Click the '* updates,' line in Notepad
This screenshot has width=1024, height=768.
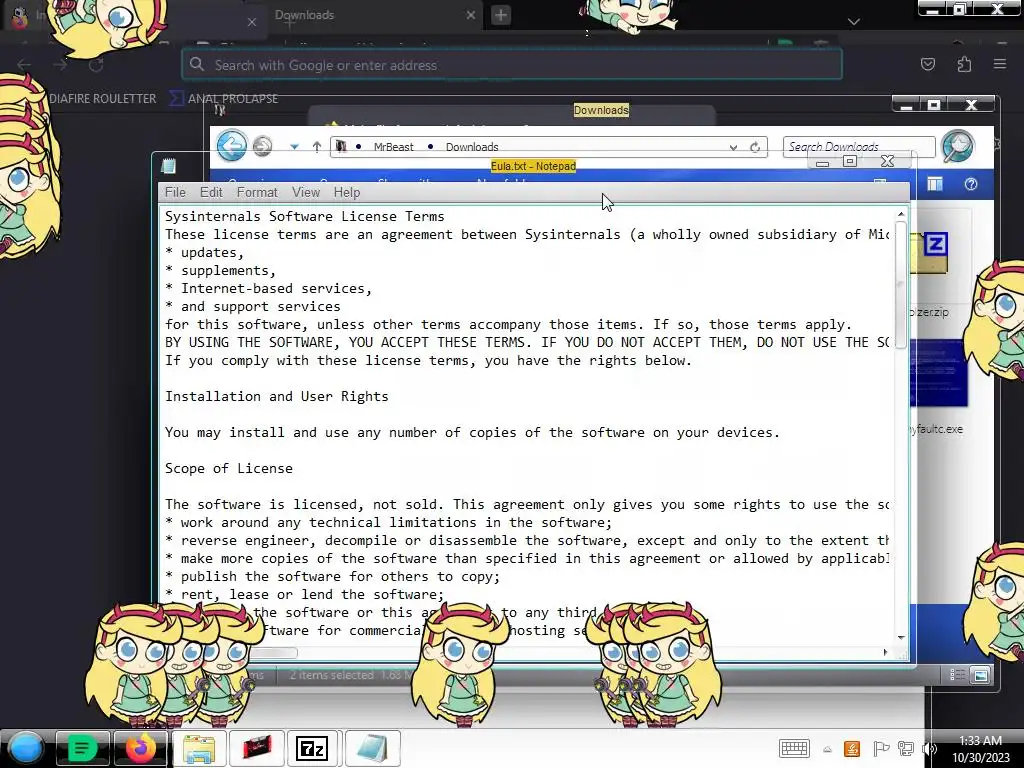click(204, 252)
